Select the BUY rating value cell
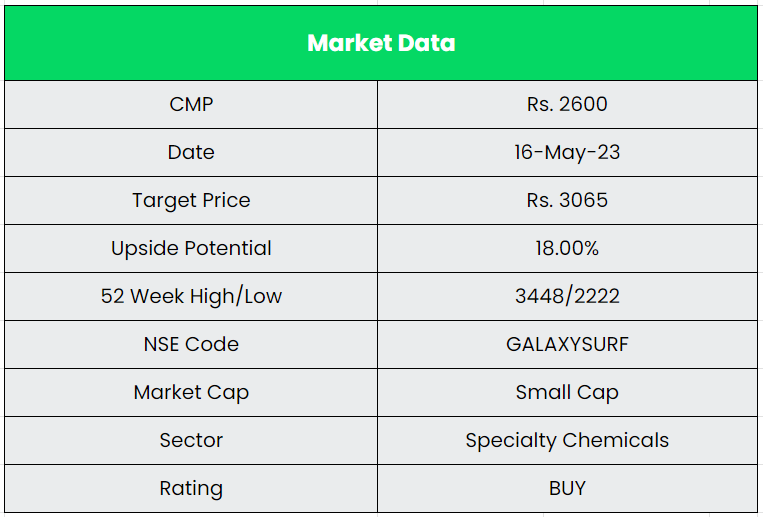 (567, 488)
